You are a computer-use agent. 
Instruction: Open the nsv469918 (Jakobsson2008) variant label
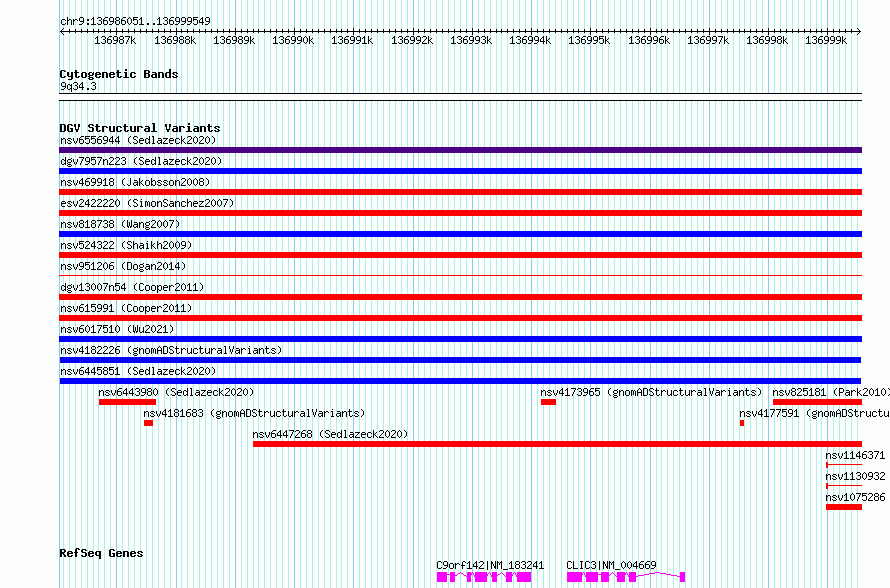point(135,182)
